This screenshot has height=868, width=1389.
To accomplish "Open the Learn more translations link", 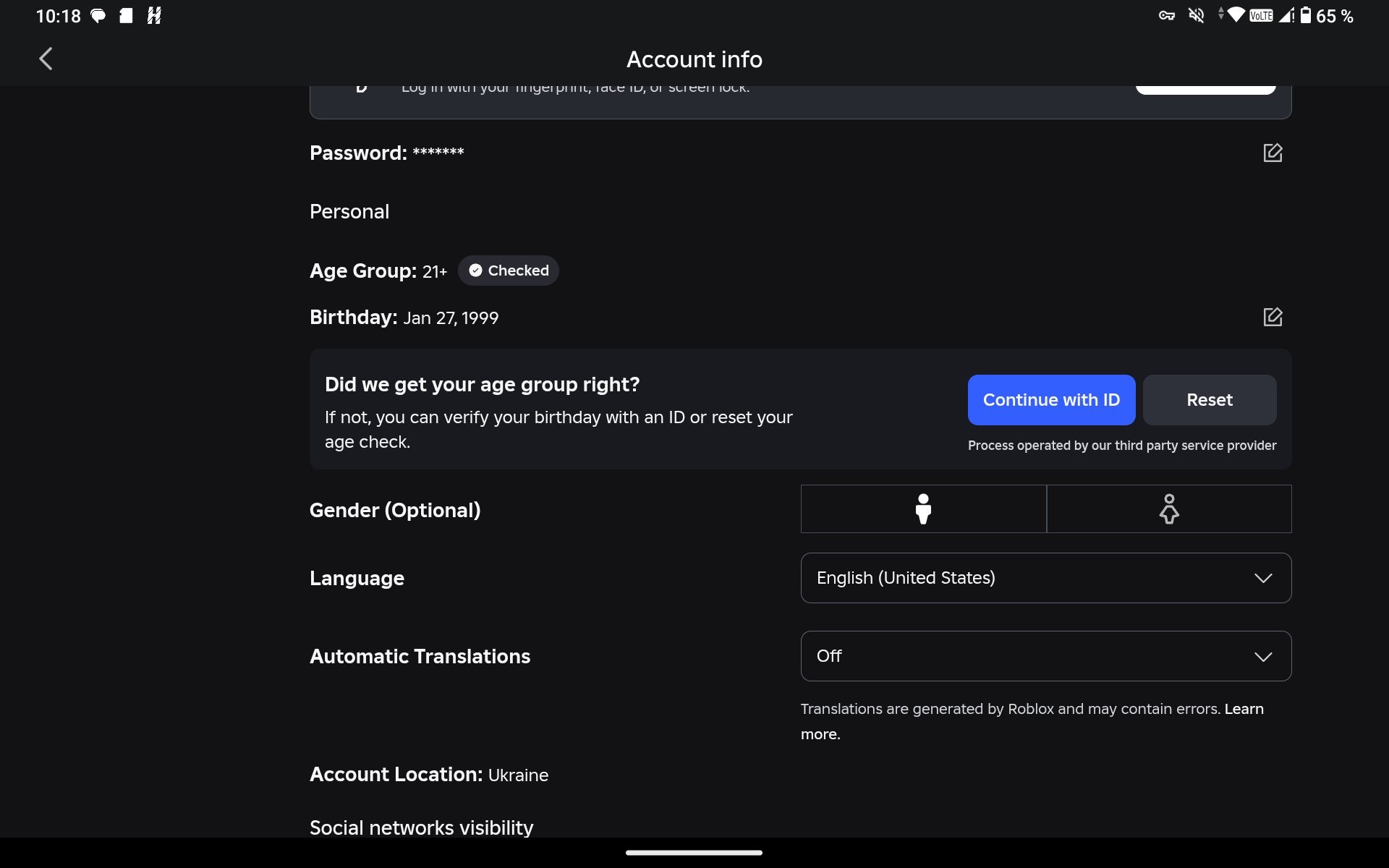I will [x=1244, y=710].
